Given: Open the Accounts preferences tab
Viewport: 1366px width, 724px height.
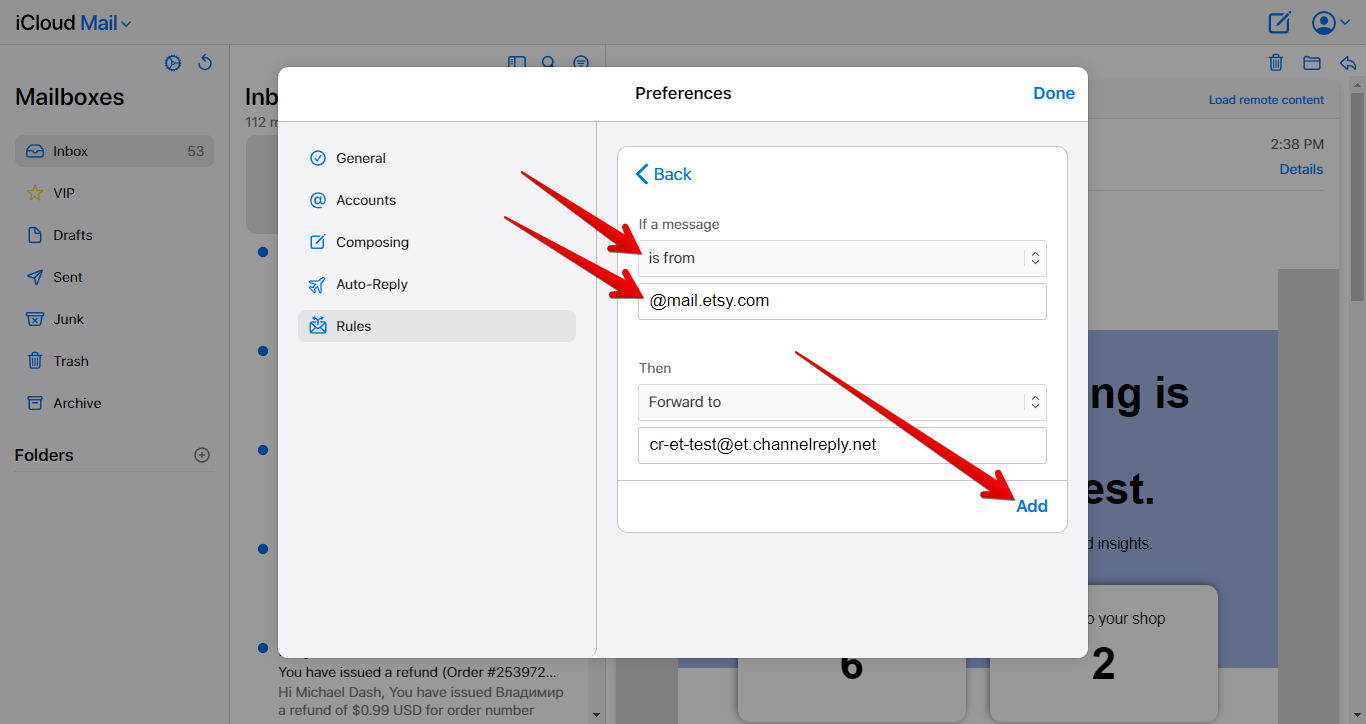Looking at the screenshot, I should [437, 200].
